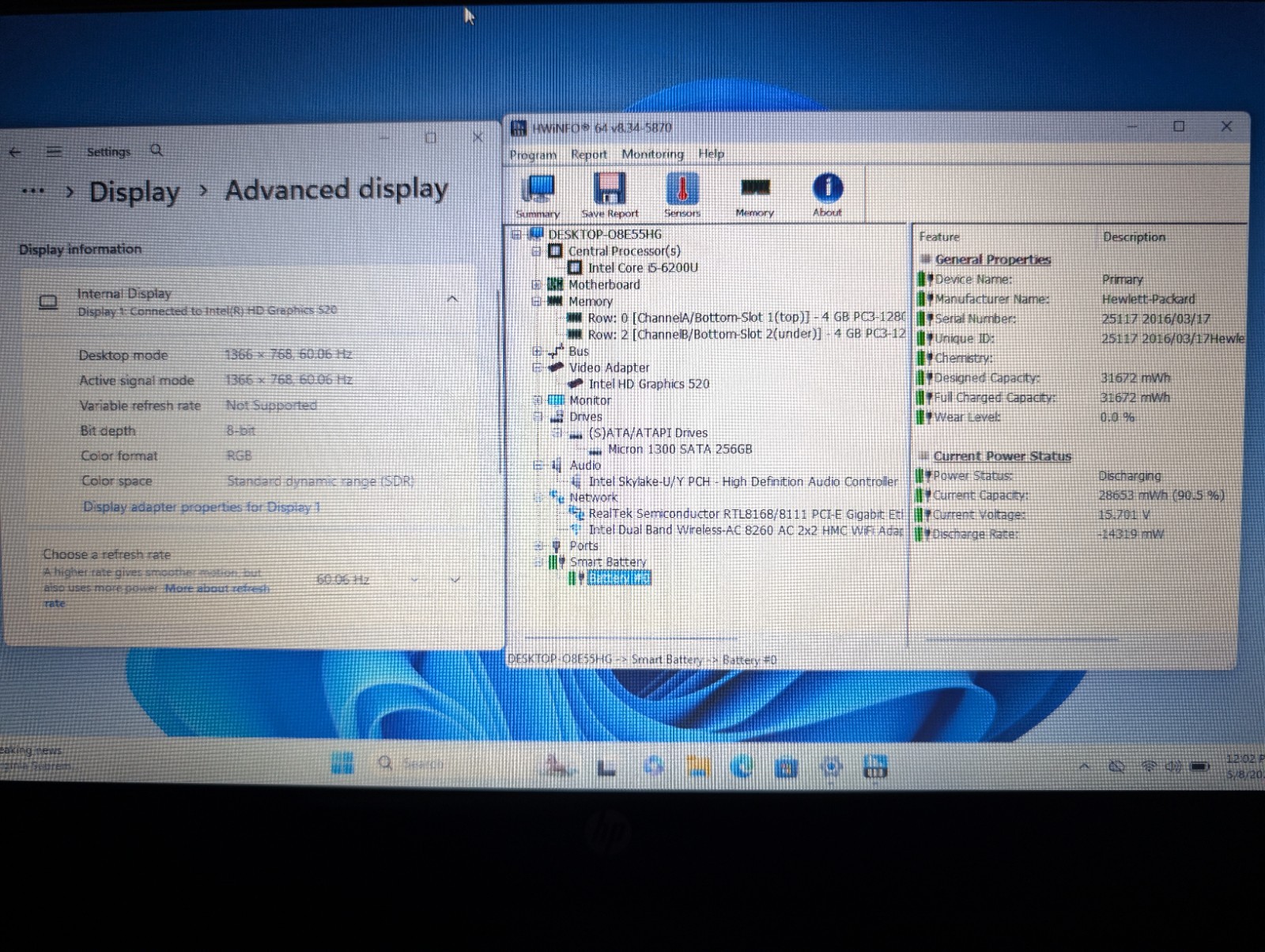This screenshot has width=1265, height=952.
Task: Open the Monitoring menu in HWiNFO
Action: point(652,153)
